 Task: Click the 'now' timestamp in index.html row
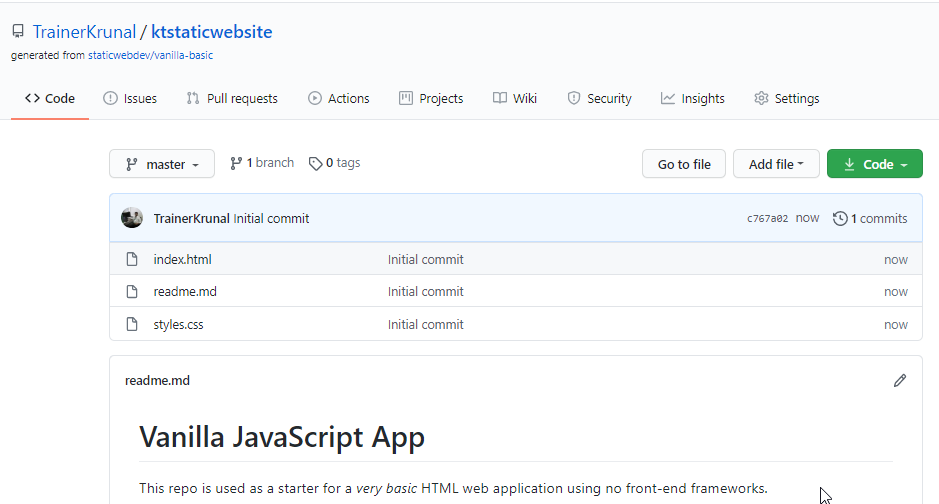coord(896,260)
